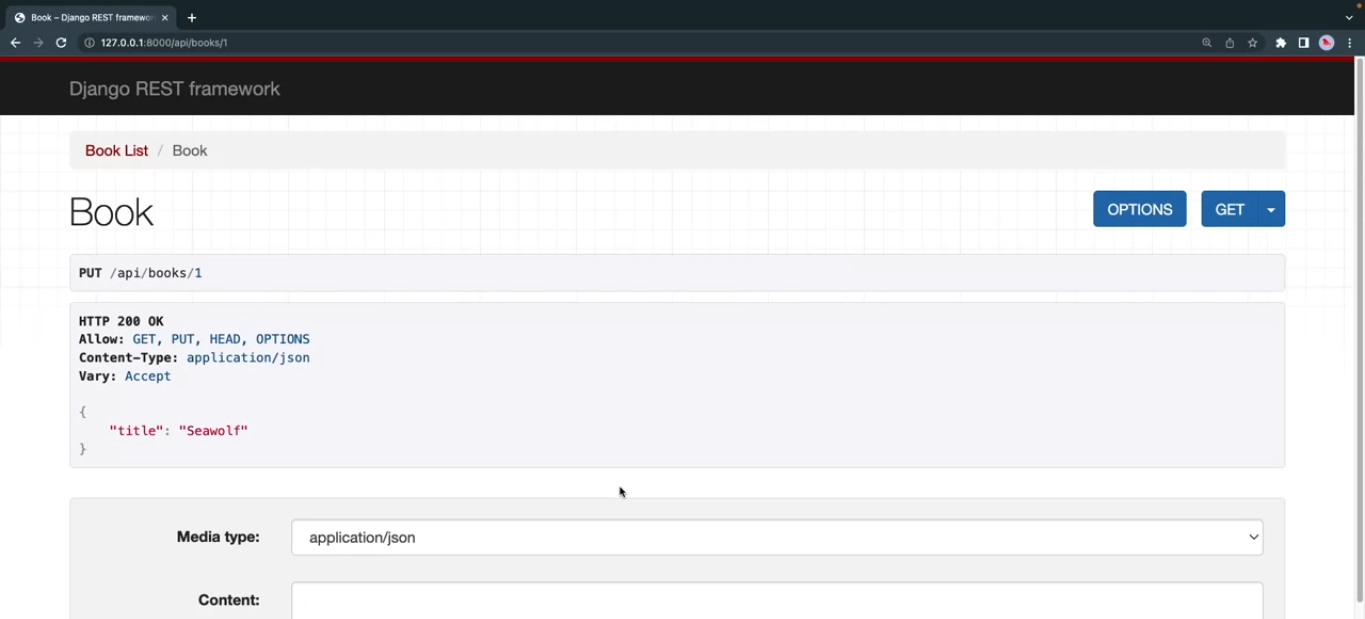Click the browser back arrow
Viewport: 1365px width, 619px height.
point(15,43)
